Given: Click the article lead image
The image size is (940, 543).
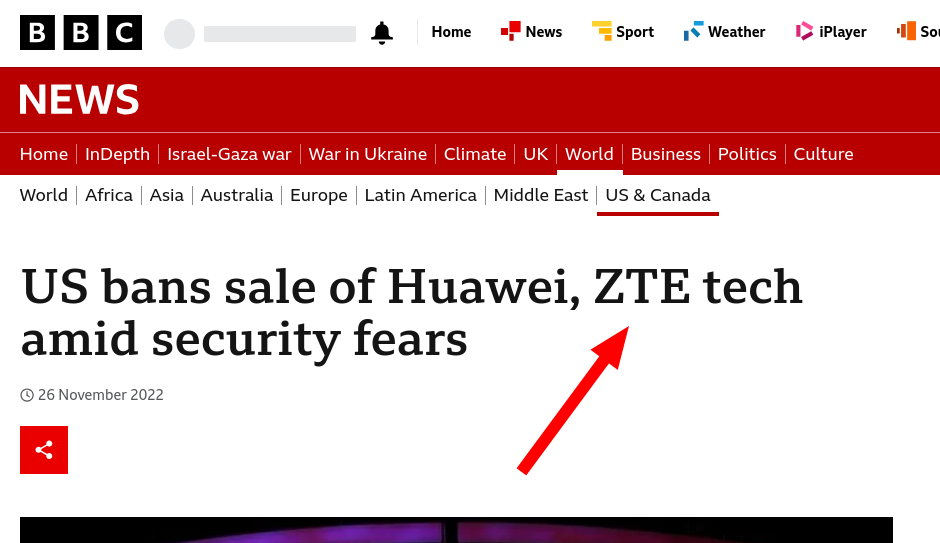Looking at the screenshot, I should [x=456, y=530].
